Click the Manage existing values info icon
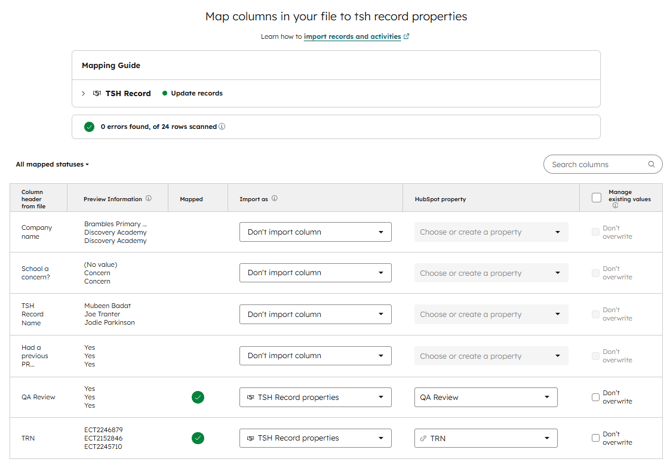The width and height of the screenshot is (670, 468). coord(615,206)
